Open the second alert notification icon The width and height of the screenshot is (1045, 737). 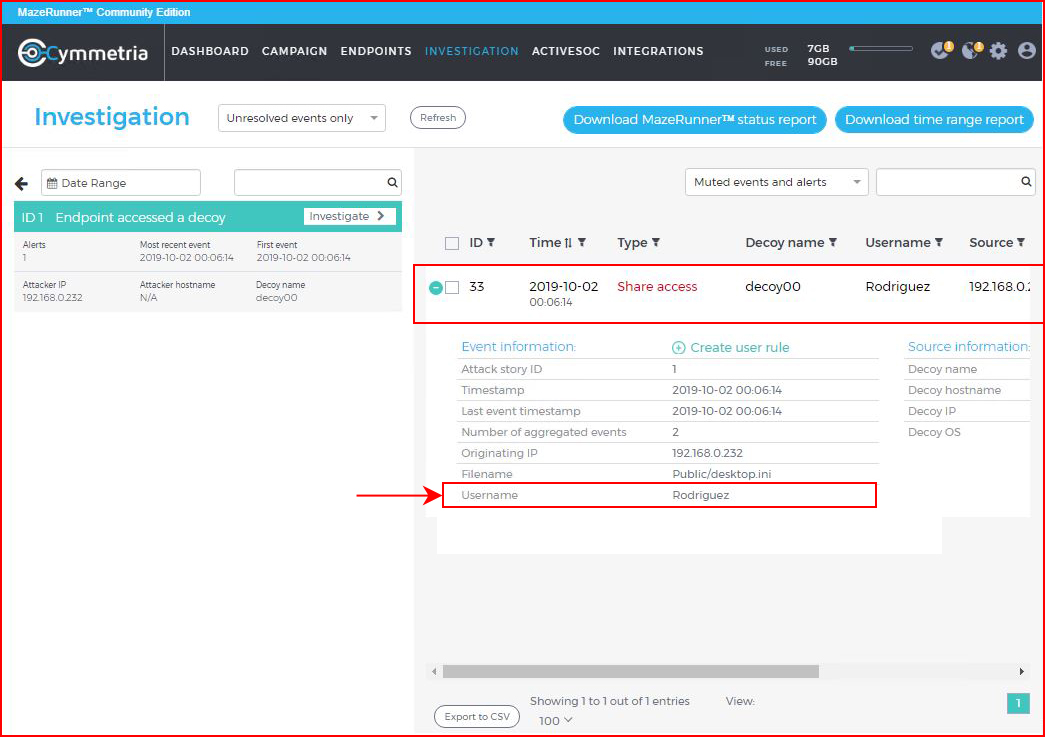[x=972, y=50]
